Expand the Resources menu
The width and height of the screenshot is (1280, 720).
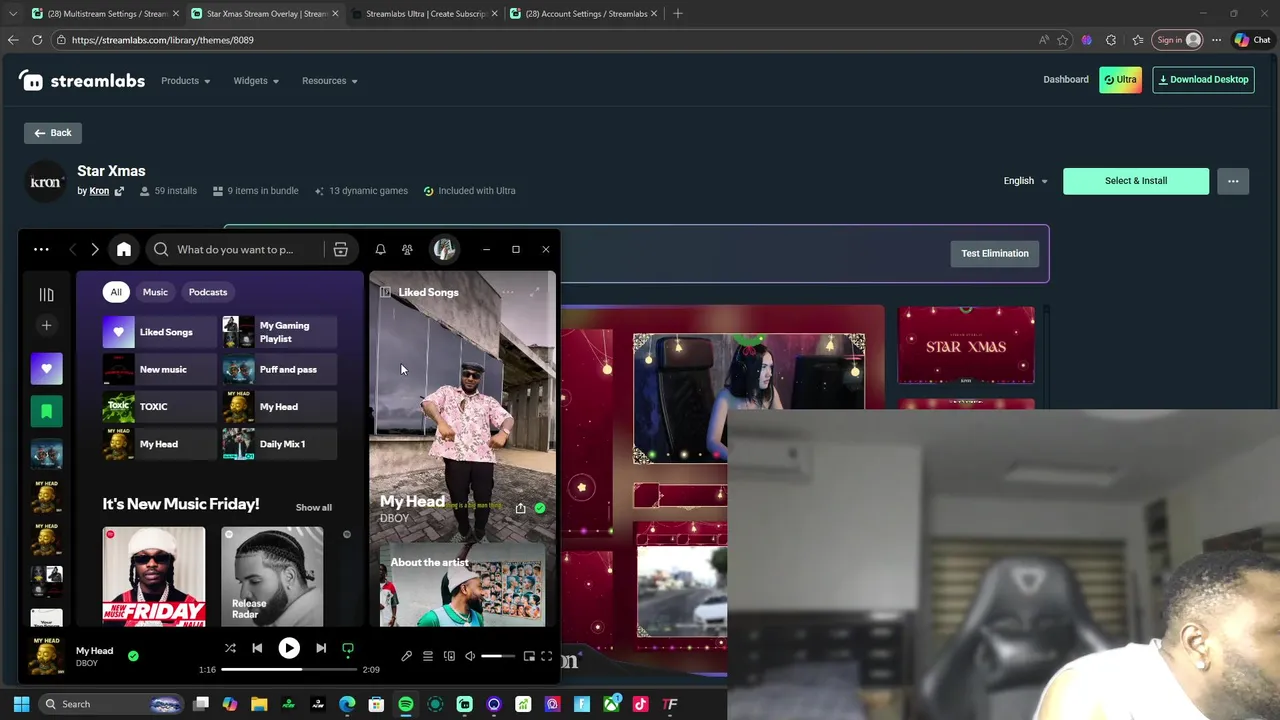[x=330, y=81]
